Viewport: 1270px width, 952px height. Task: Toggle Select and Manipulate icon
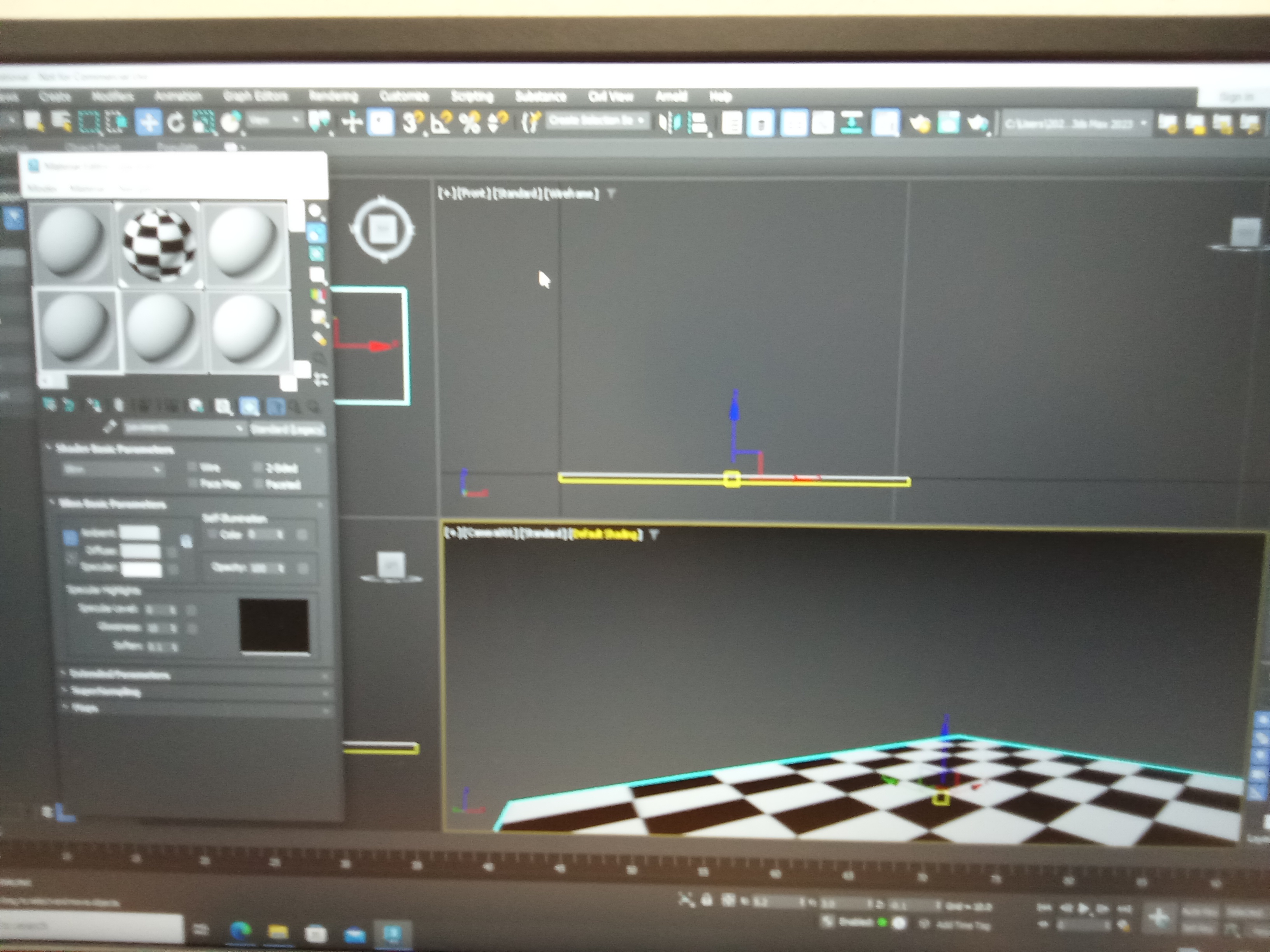[x=352, y=123]
